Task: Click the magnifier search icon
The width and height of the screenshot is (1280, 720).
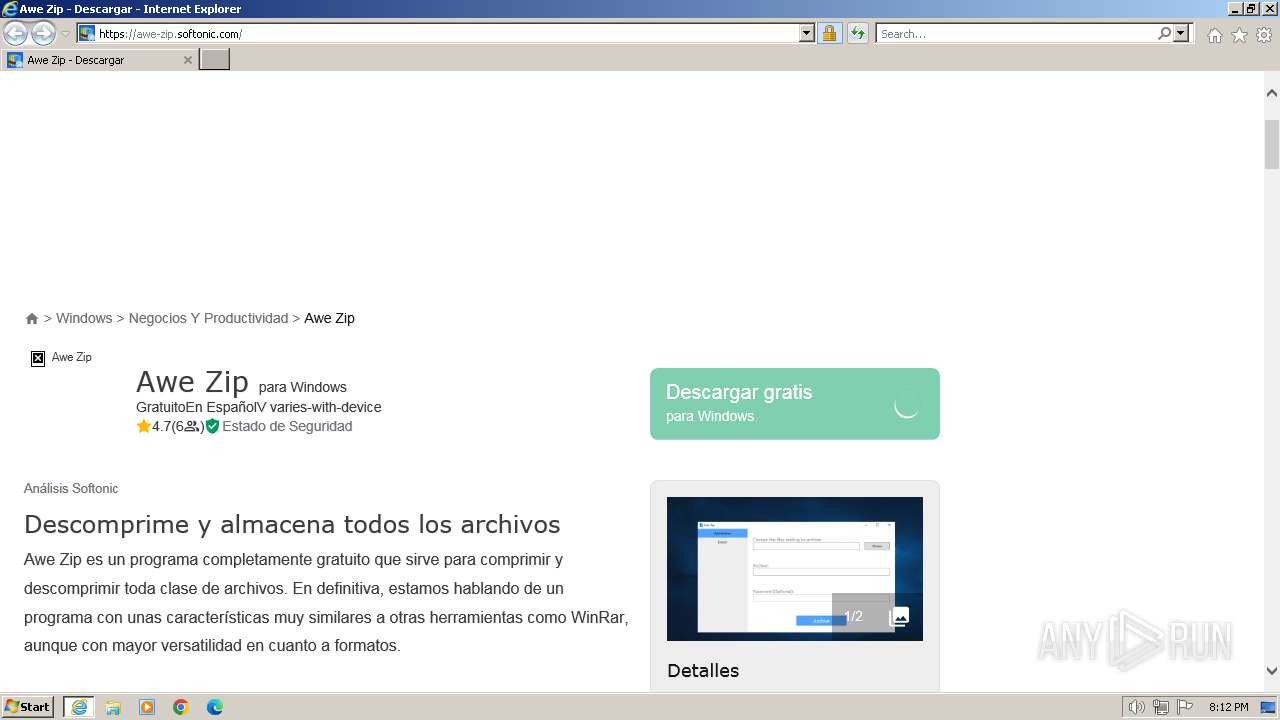Action: coord(1164,34)
